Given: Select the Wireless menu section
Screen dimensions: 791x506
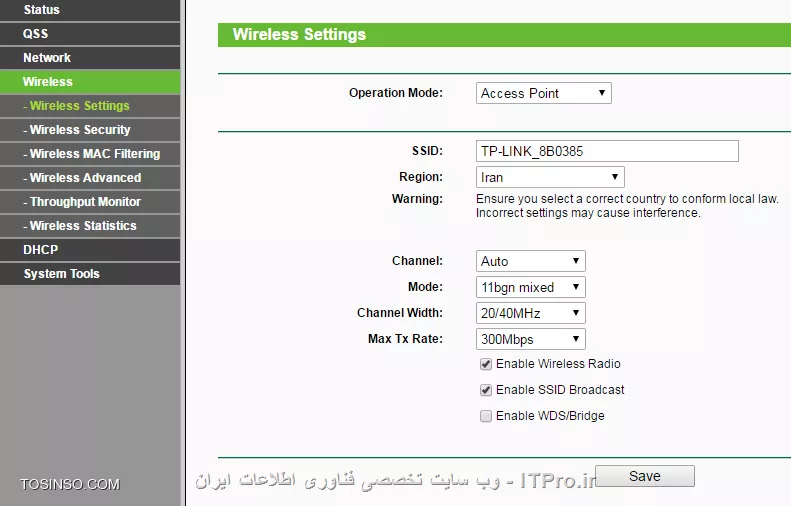Looking at the screenshot, I should [90, 82].
